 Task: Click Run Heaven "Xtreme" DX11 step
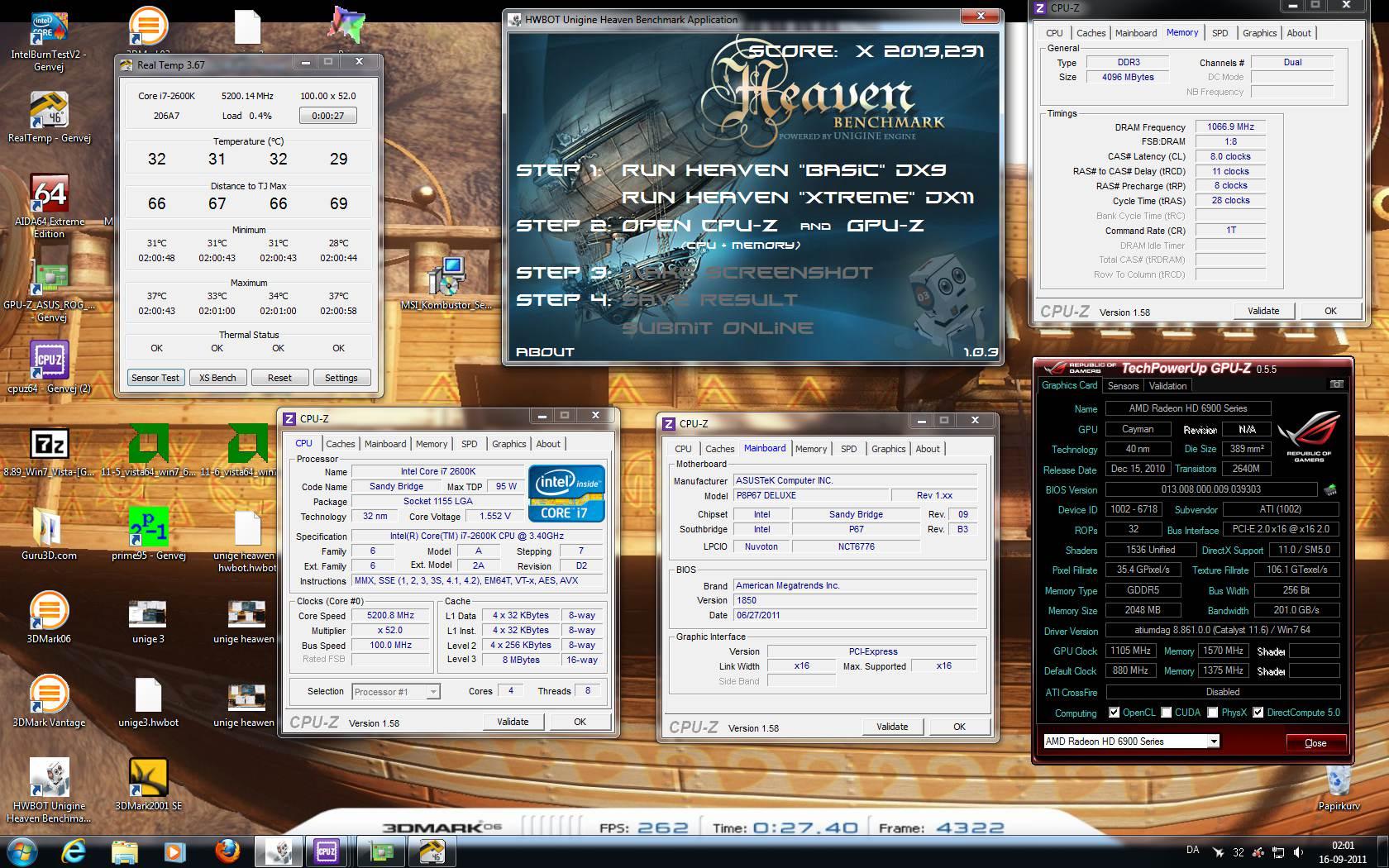coord(798,198)
